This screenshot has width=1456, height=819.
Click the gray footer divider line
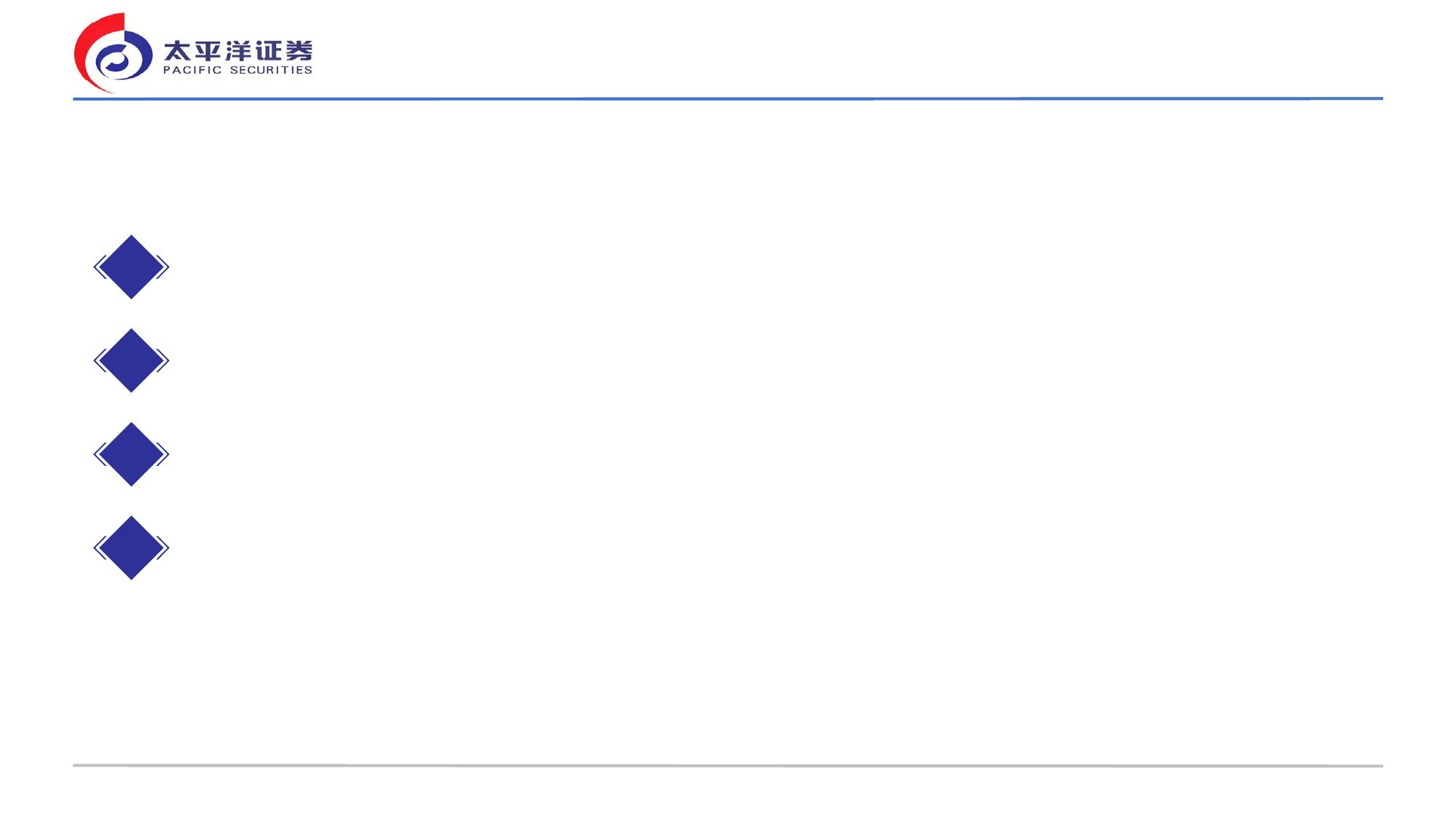[728, 765]
